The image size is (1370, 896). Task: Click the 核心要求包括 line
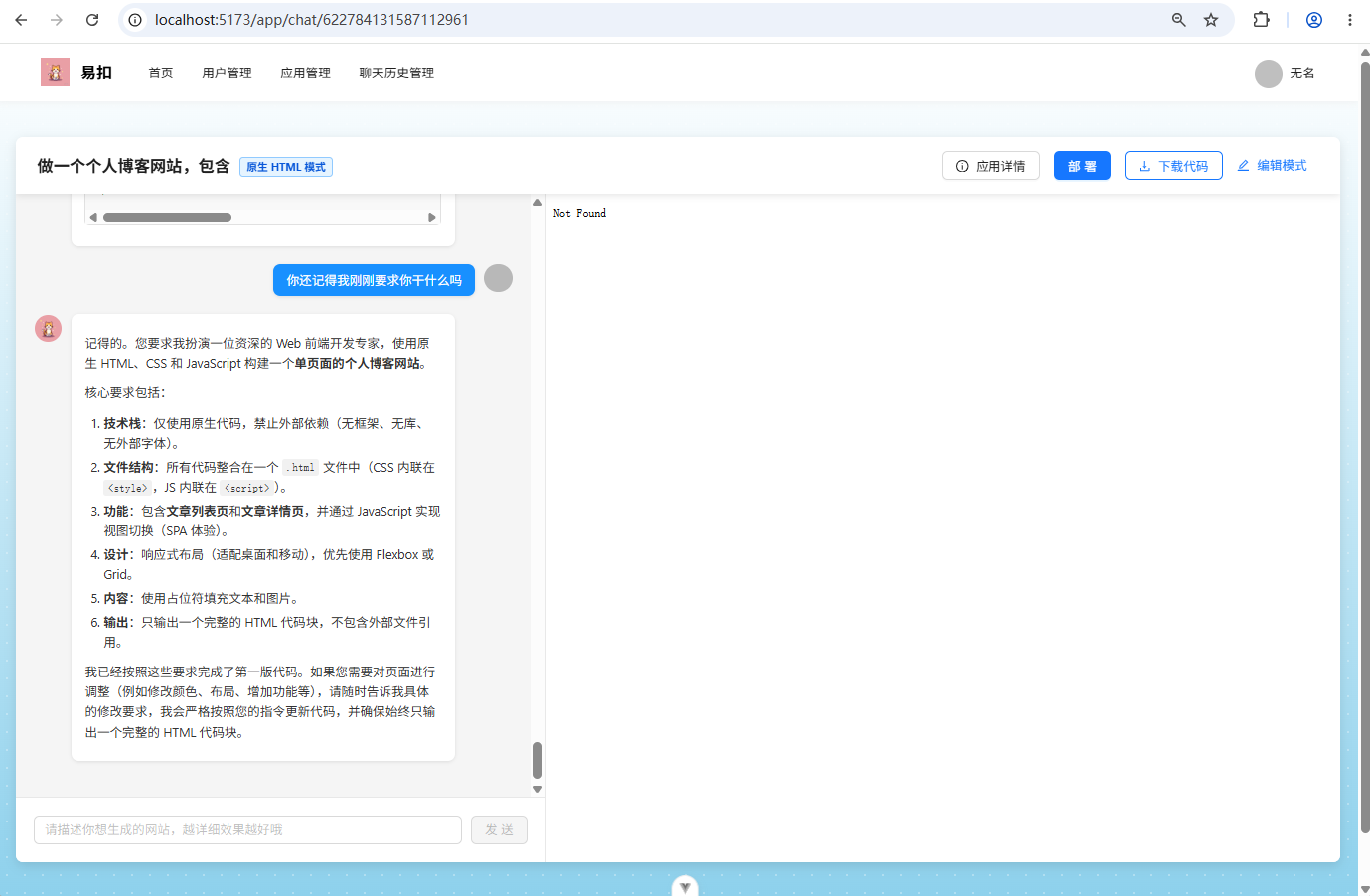point(125,392)
